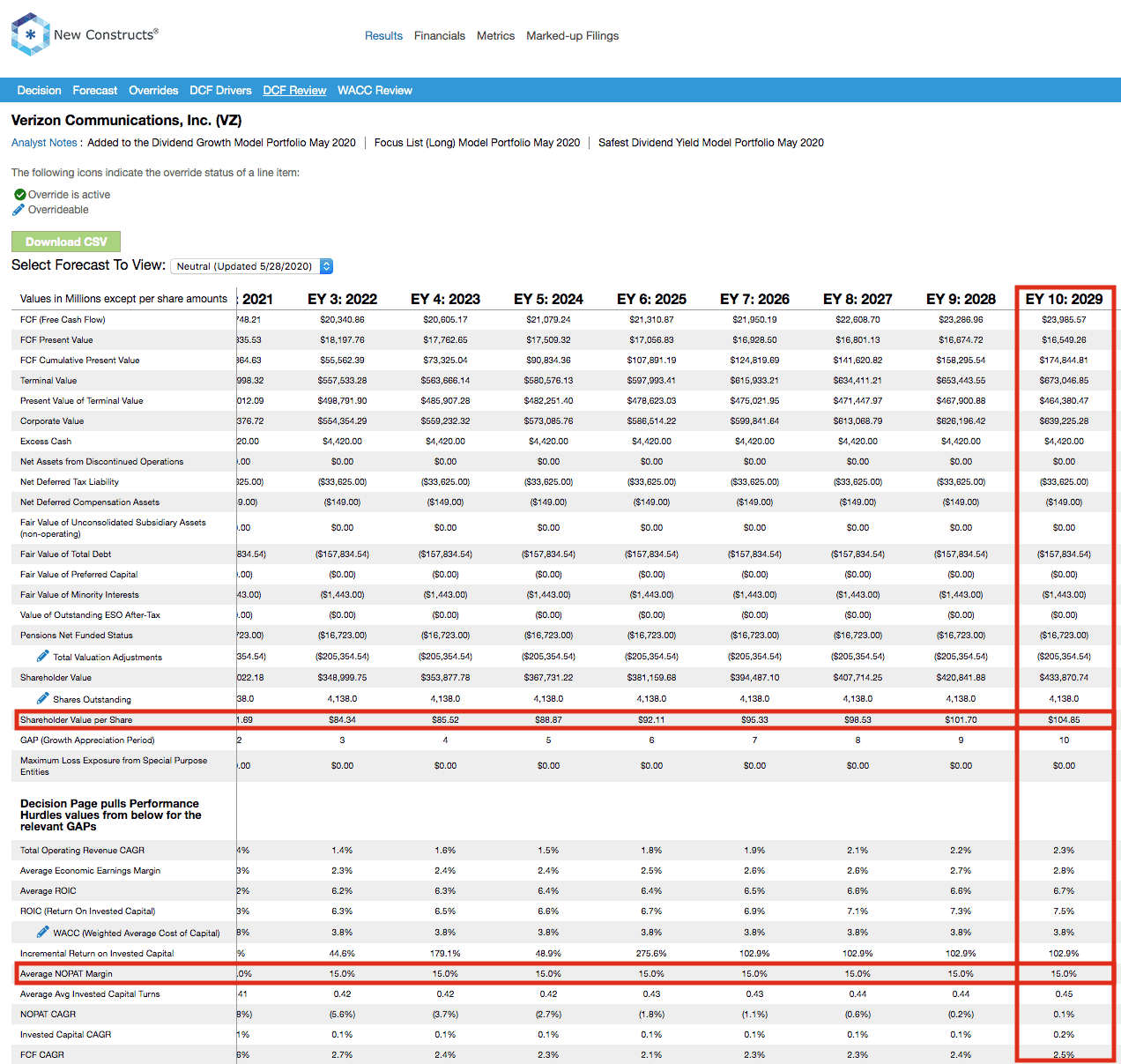Select the Excess Cash row label
Image resolution: width=1121 pixels, height=1064 pixels.
(46, 442)
